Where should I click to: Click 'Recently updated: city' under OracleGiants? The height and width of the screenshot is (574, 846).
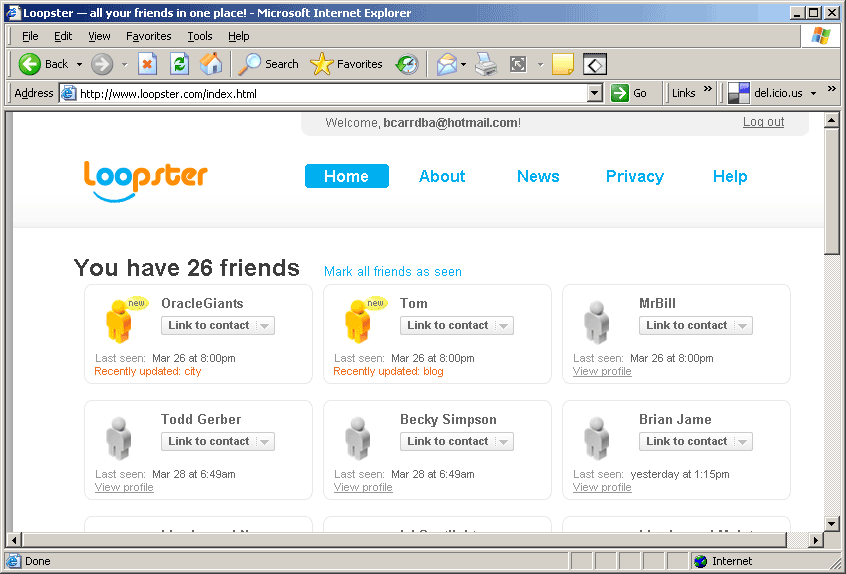(x=147, y=371)
